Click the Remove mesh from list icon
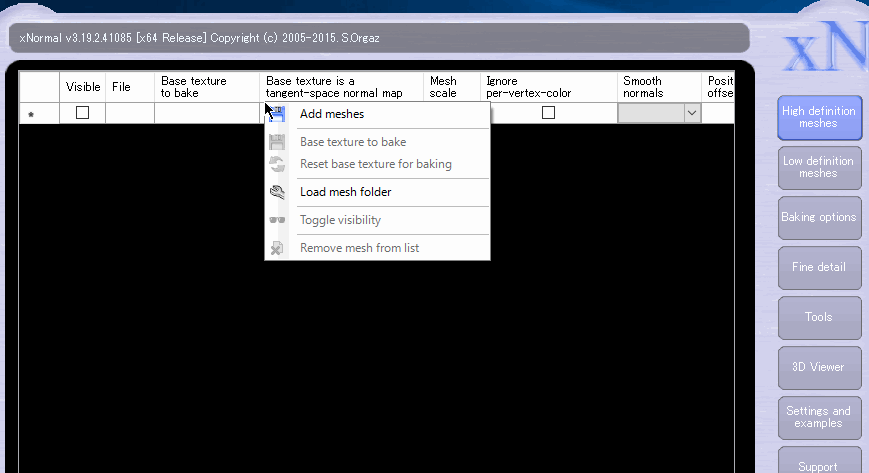869x473 pixels. [x=277, y=248]
